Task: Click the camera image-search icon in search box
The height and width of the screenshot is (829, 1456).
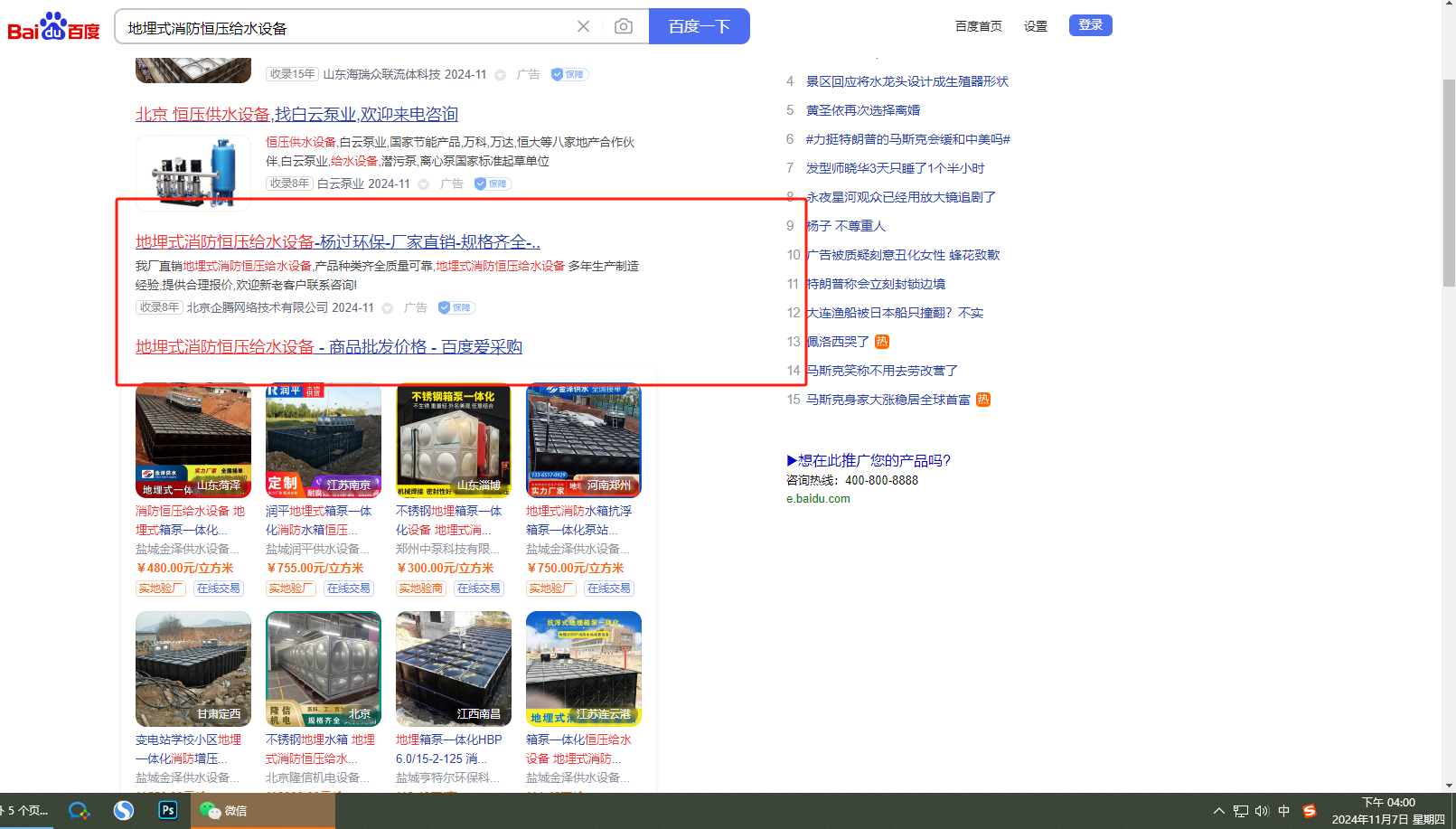Action: click(624, 26)
